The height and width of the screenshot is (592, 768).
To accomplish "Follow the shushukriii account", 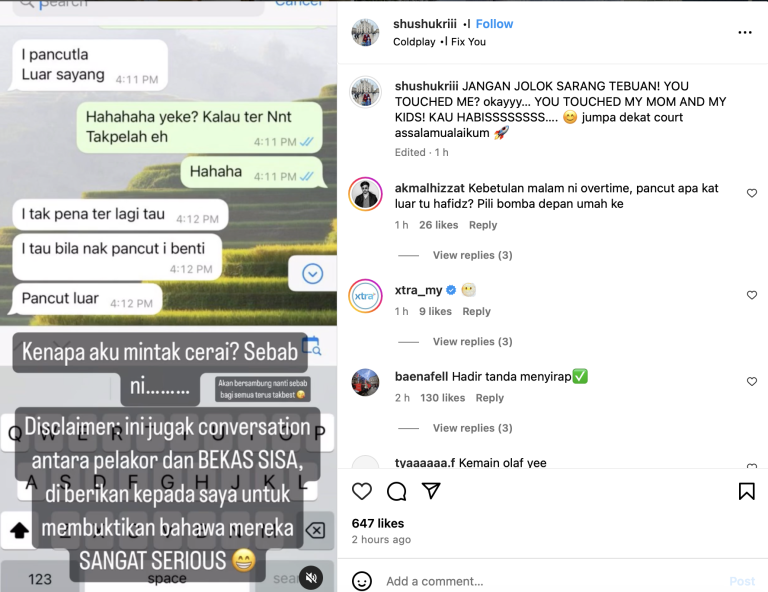I will 494,24.
